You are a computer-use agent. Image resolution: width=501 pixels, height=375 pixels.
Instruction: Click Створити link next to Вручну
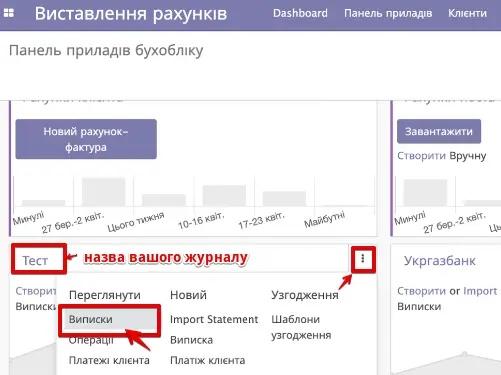(421, 156)
